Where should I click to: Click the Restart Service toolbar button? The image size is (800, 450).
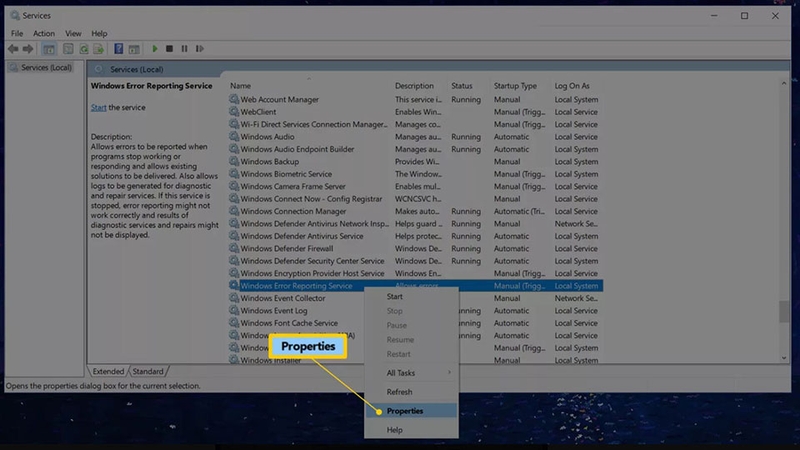199,49
